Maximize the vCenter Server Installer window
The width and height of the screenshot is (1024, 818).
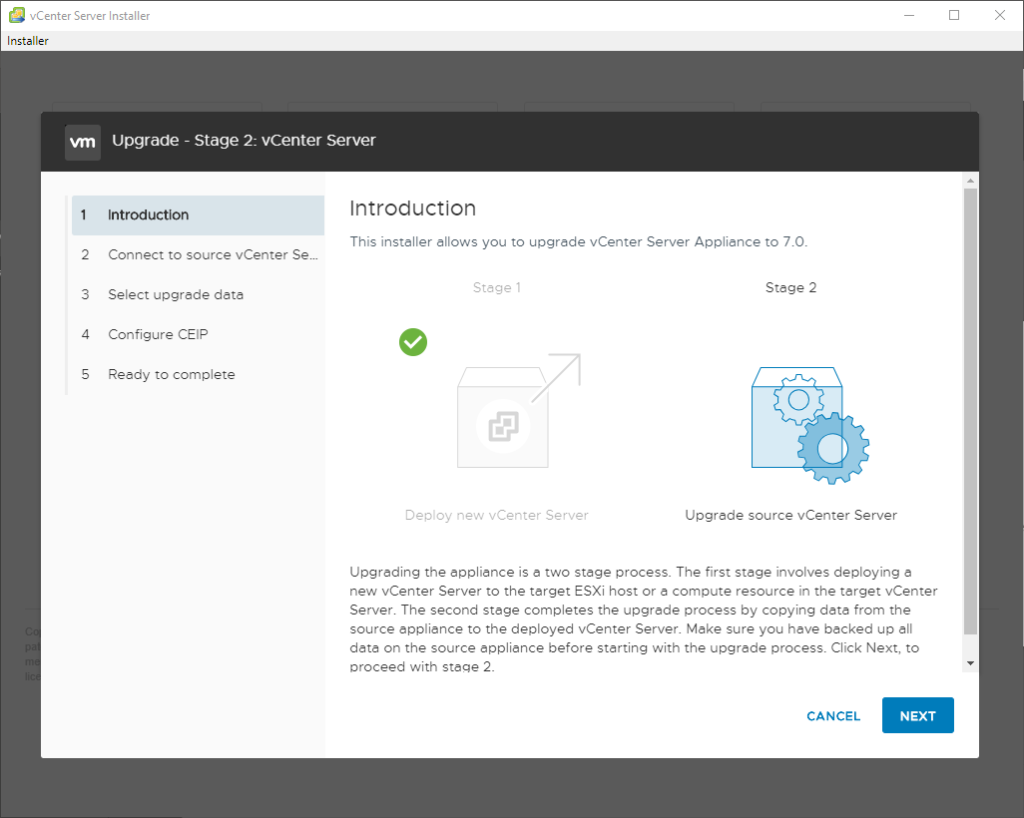click(954, 15)
